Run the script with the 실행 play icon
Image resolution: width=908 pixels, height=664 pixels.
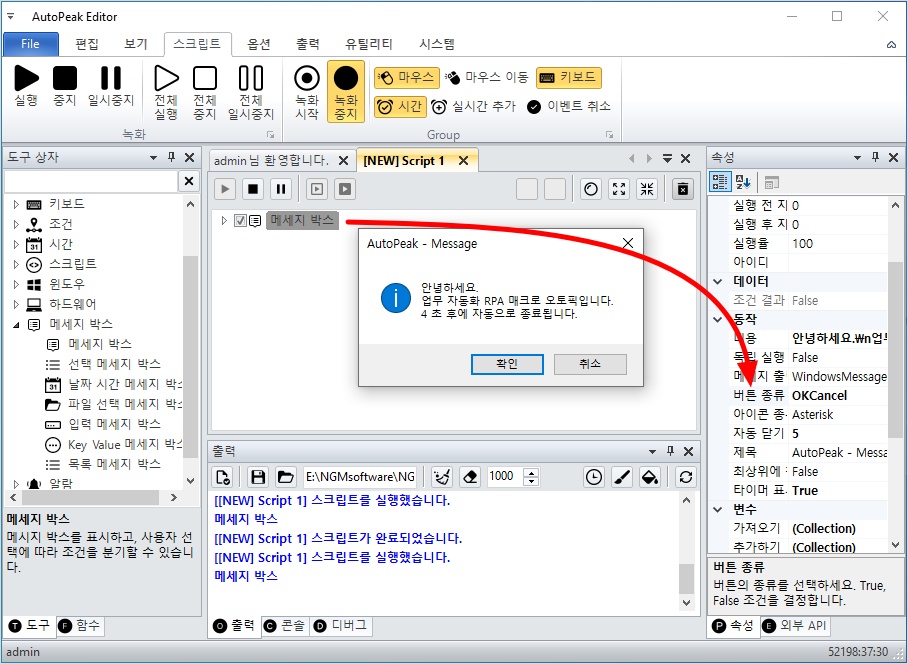click(27, 85)
